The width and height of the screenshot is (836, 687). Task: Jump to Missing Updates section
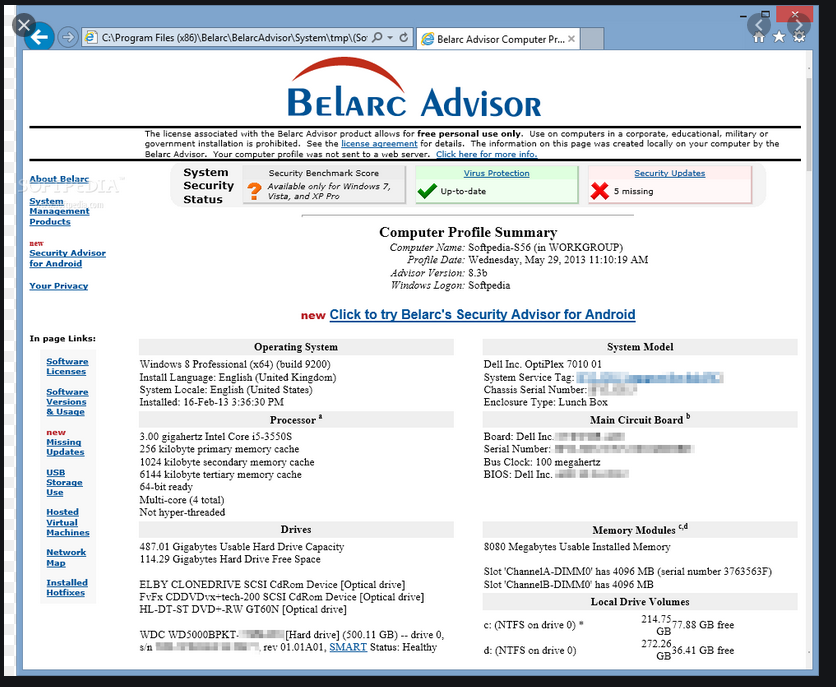pyautogui.click(x=65, y=447)
